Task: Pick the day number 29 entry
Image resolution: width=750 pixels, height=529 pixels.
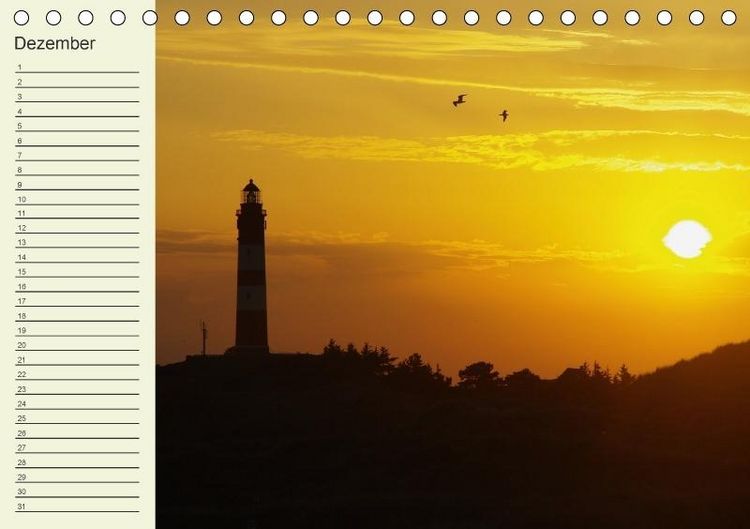Action: [77, 477]
